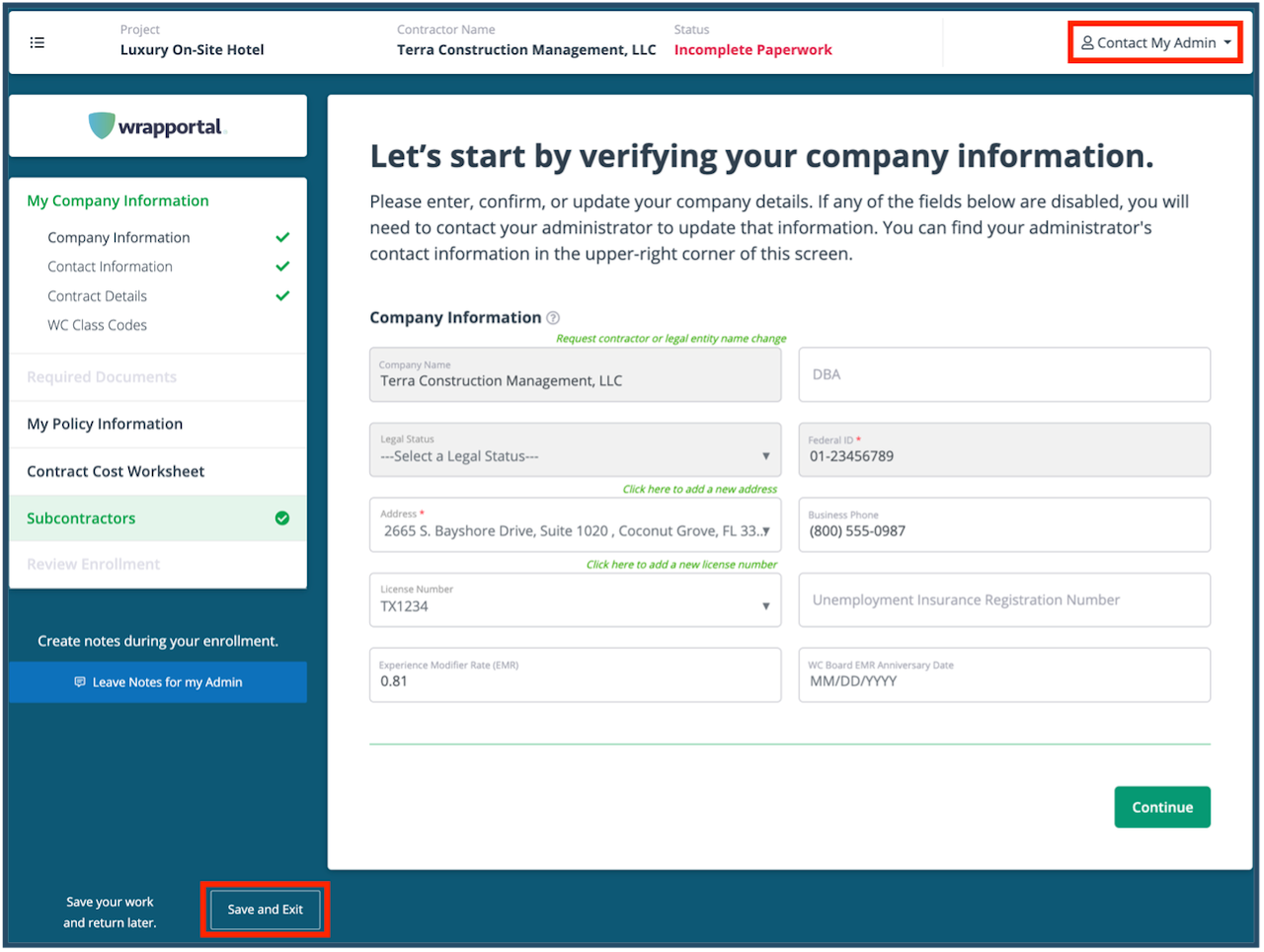
Task: Click the hamburger list menu icon
Action: pyautogui.click(x=38, y=42)
